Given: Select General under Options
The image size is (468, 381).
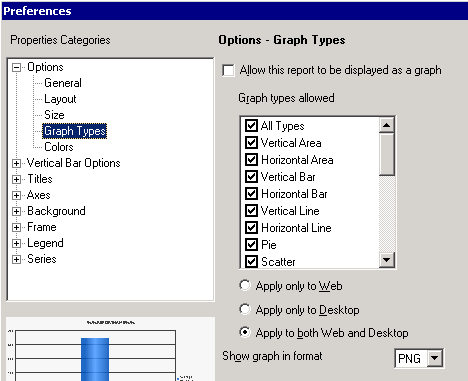Looking at the screenshot, I should pos(63,83).
